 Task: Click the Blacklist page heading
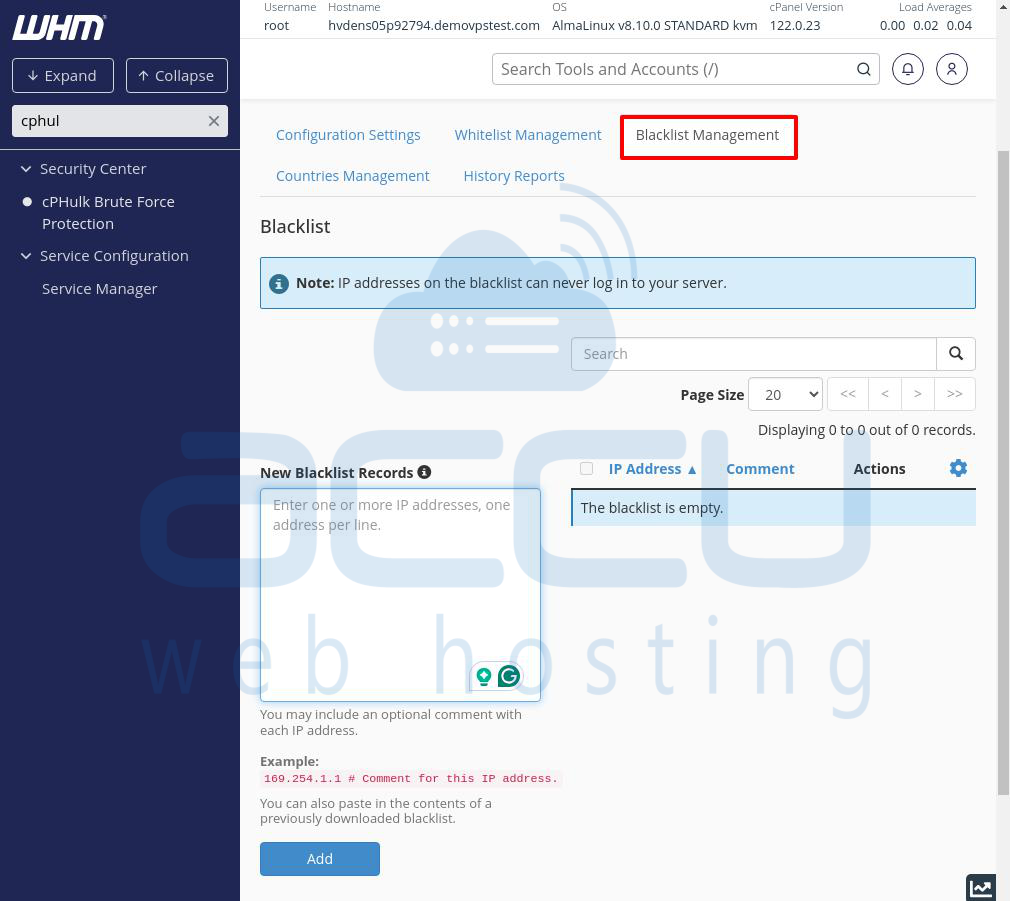(x=295, y=227)
